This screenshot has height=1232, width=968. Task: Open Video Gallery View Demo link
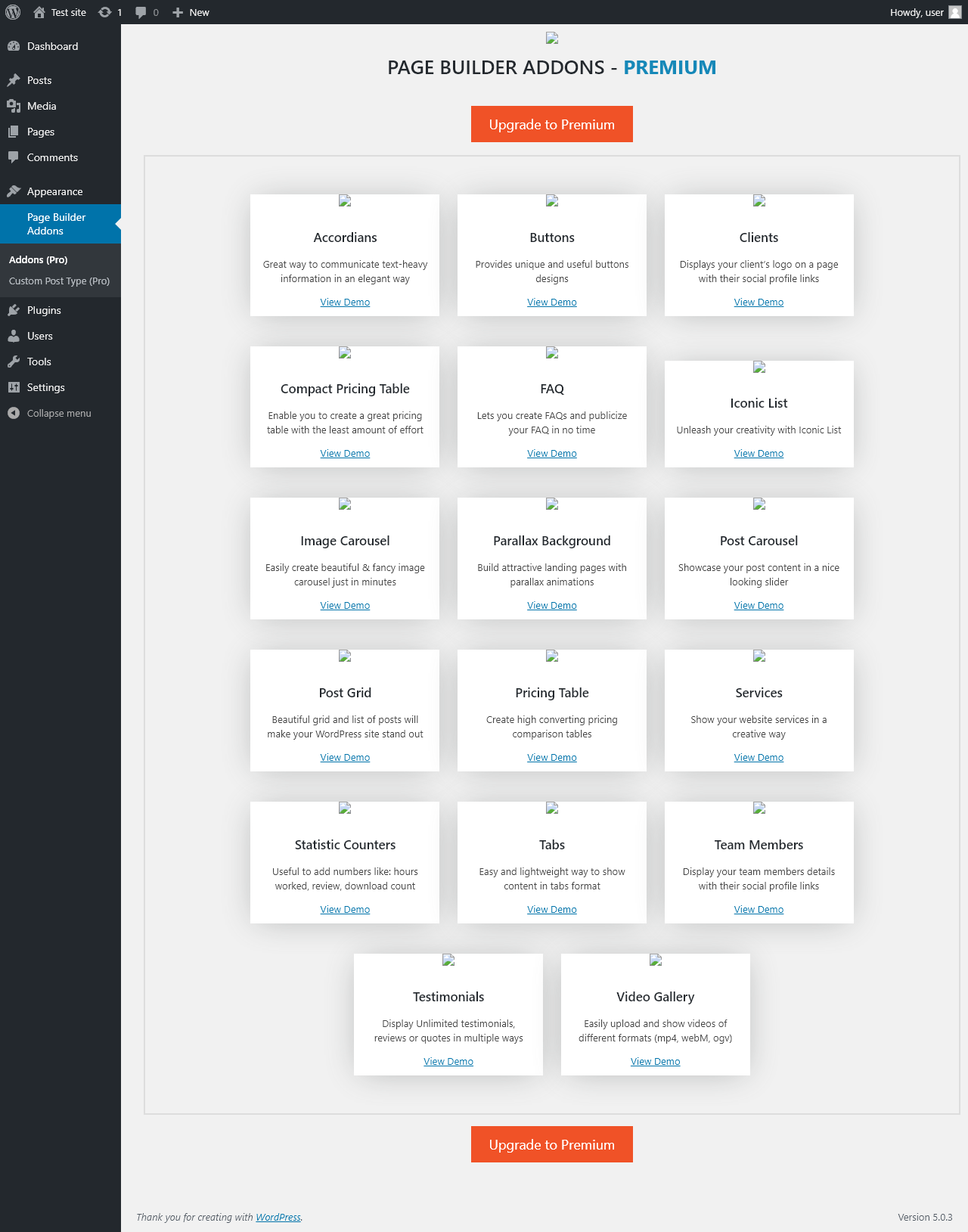click(656, 1061)
